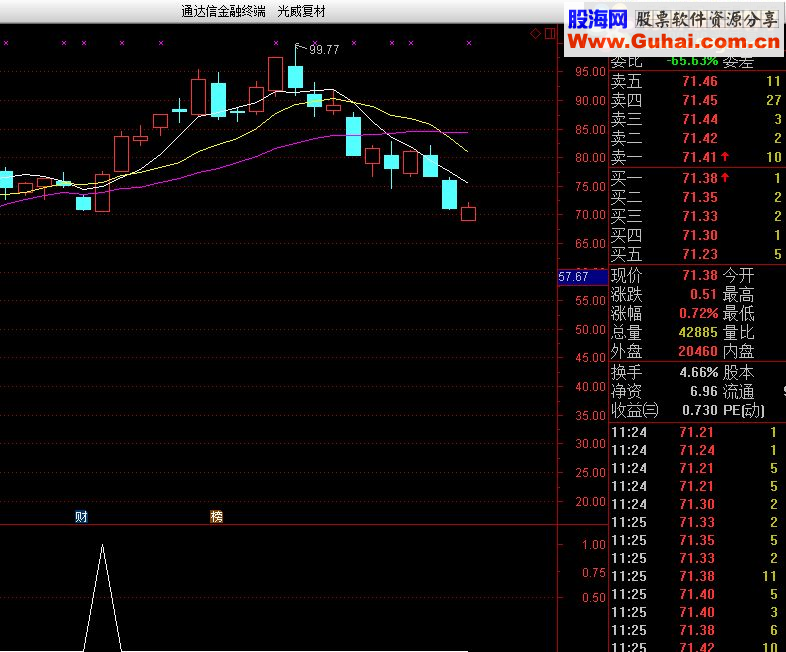Viewport: 786px width, 652px height.
Task: Click the red up arrow beside 买一 71.38
Action: [x=725, y=177]
